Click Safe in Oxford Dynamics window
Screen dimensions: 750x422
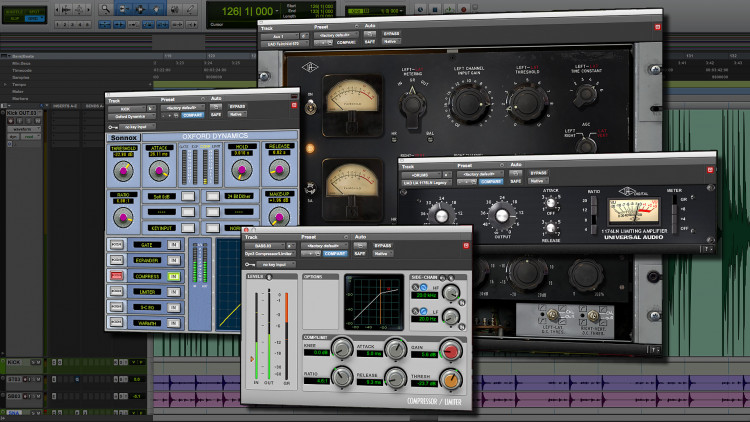pyautogui.click(x=216, y=114)
